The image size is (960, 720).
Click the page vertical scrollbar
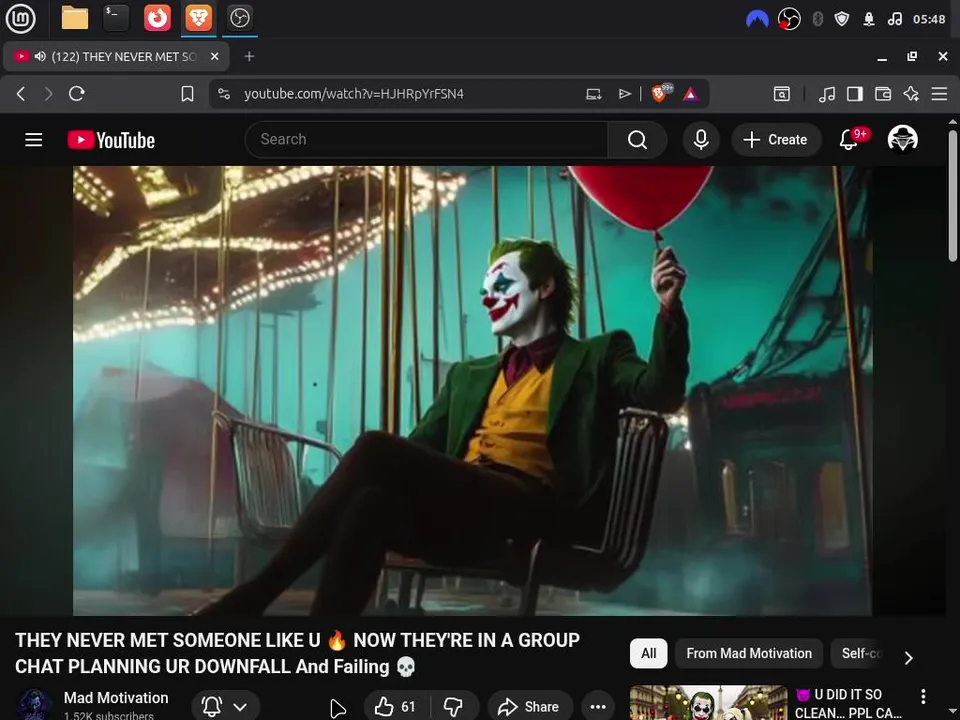point(953,196)
